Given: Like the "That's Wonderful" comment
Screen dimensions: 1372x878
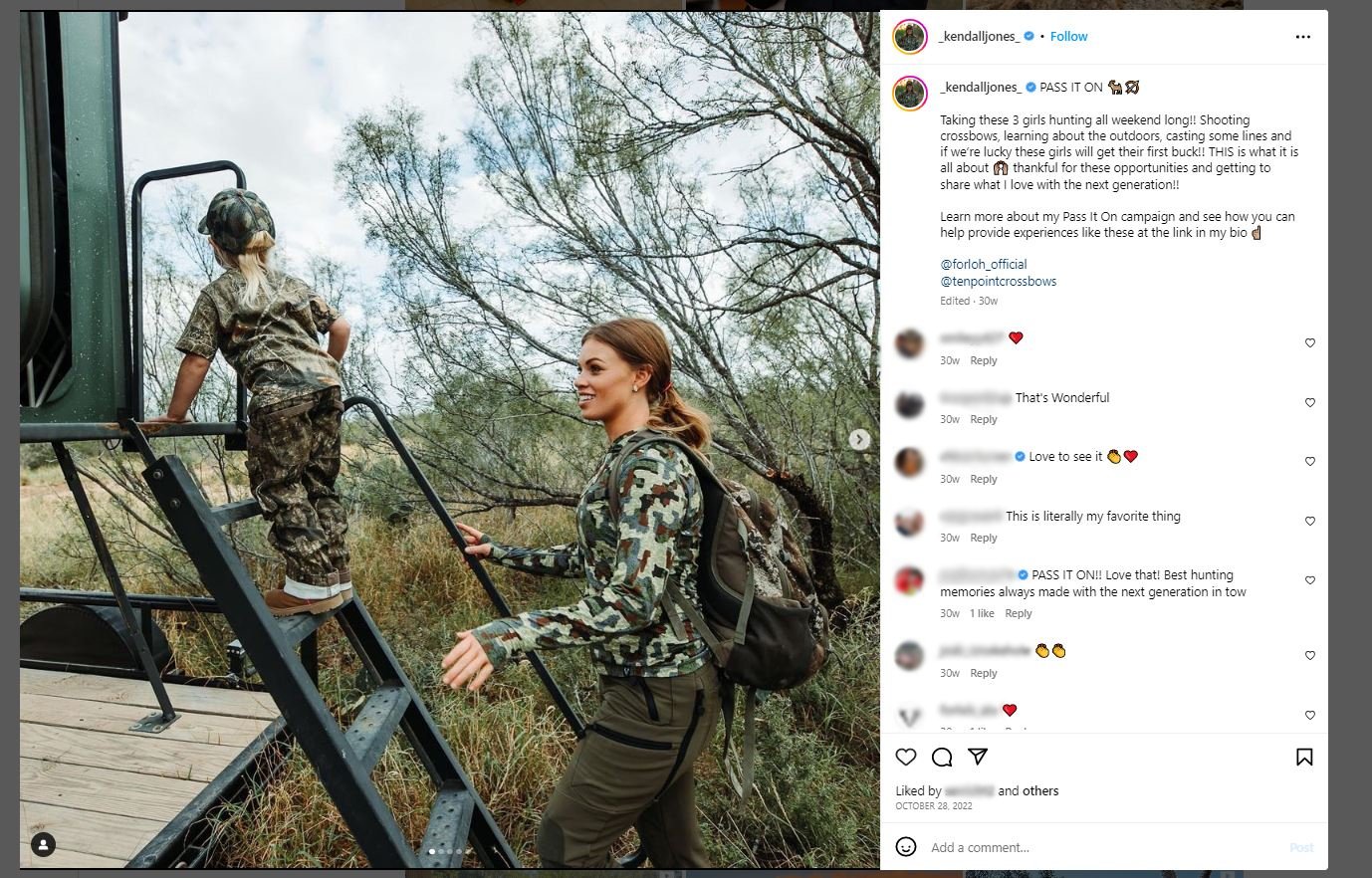Looking at the screenshot, I should [1310, 403].
